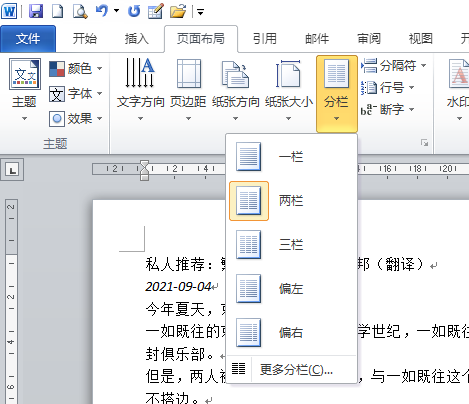Click the tab stop selector L button
The image size is (469, 404).
tap(12, 170)
